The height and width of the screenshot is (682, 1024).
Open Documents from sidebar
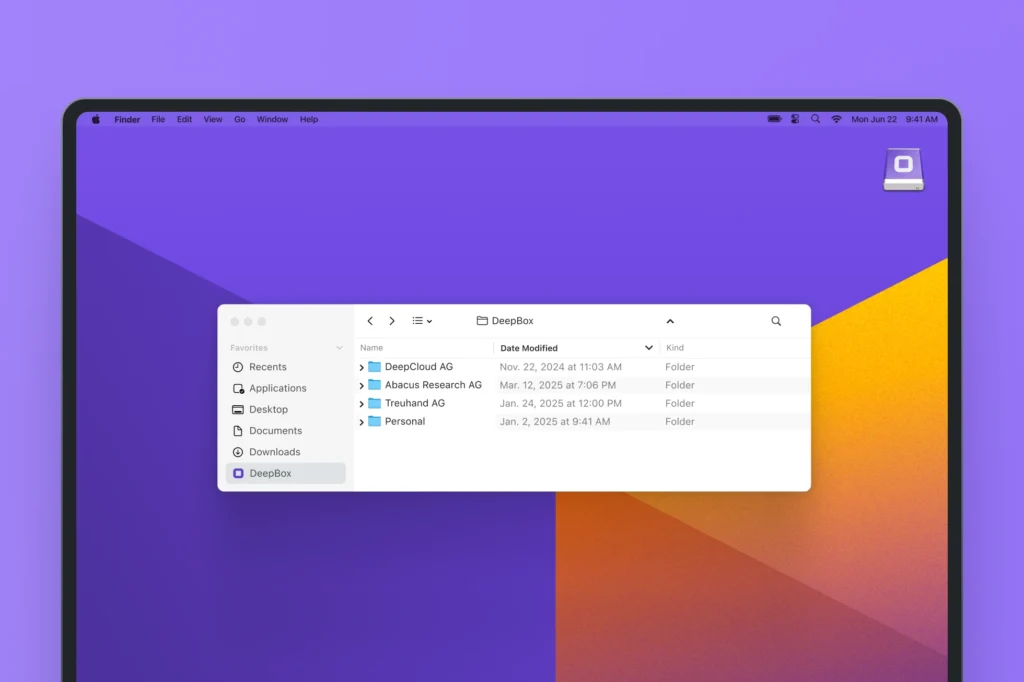285,430
